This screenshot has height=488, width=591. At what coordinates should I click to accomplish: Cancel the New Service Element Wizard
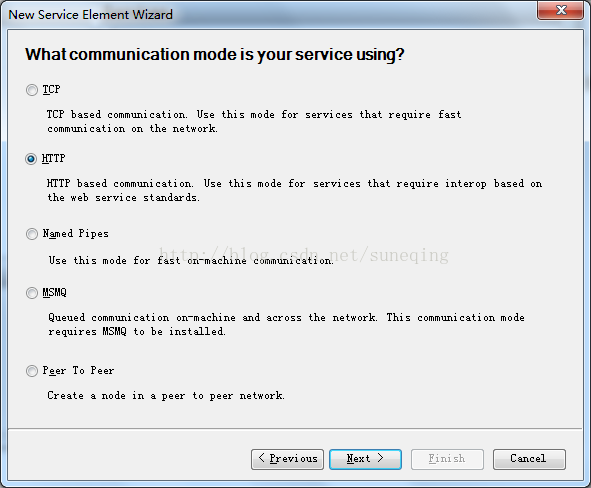pyautogui.click(x=529, y=459)
